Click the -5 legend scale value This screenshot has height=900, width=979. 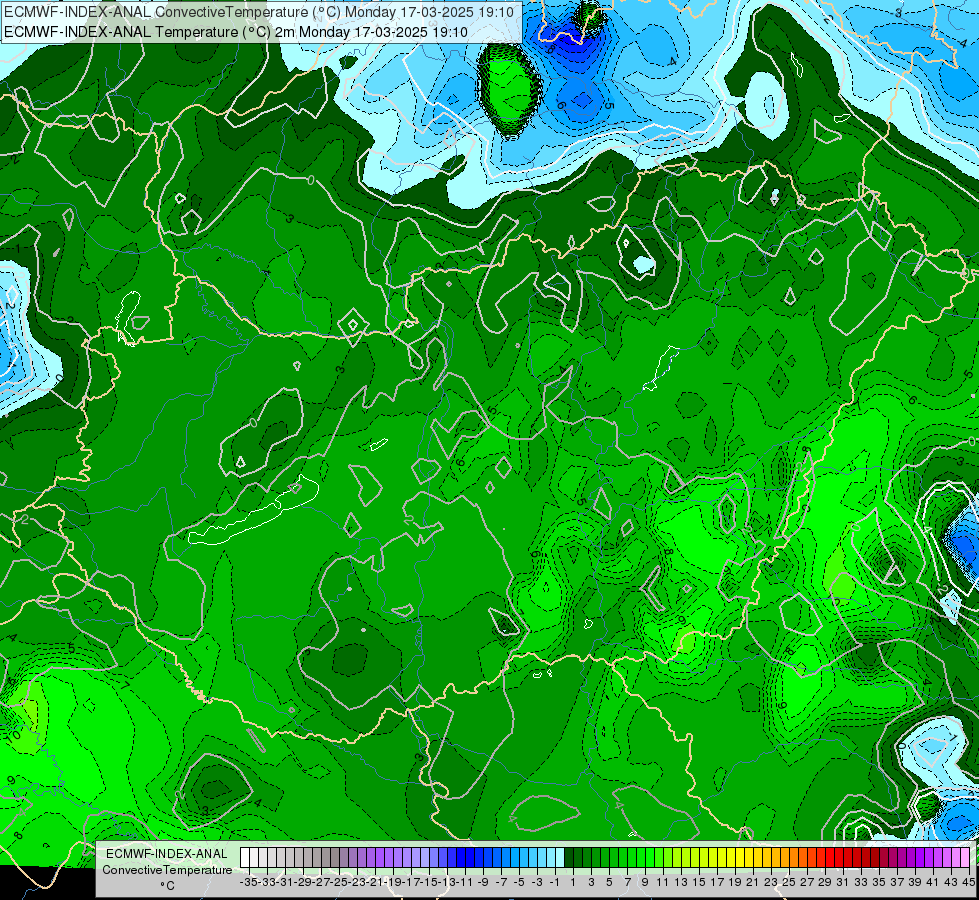tap(519, 883)
